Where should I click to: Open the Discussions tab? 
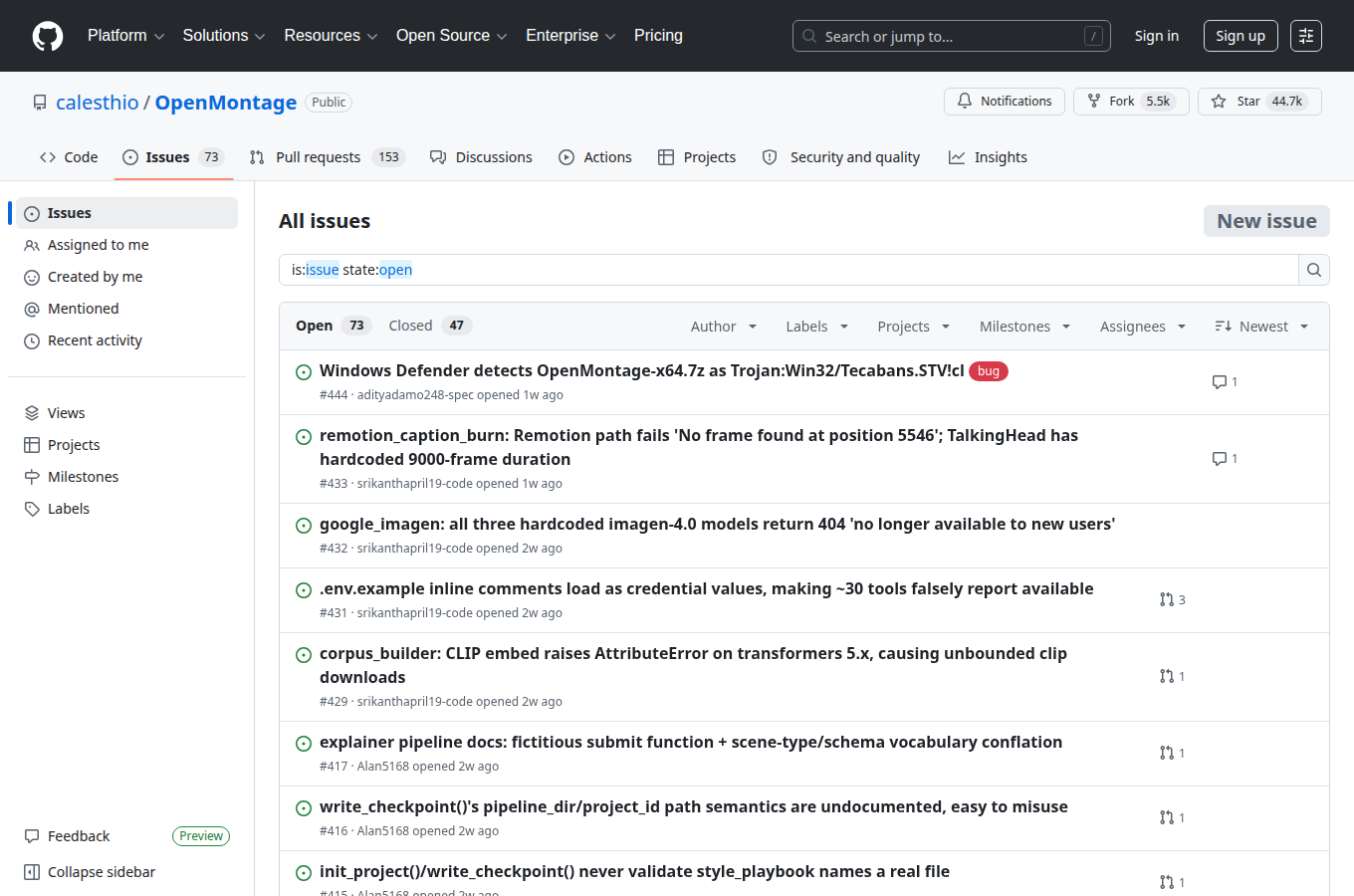pos(481,157)
